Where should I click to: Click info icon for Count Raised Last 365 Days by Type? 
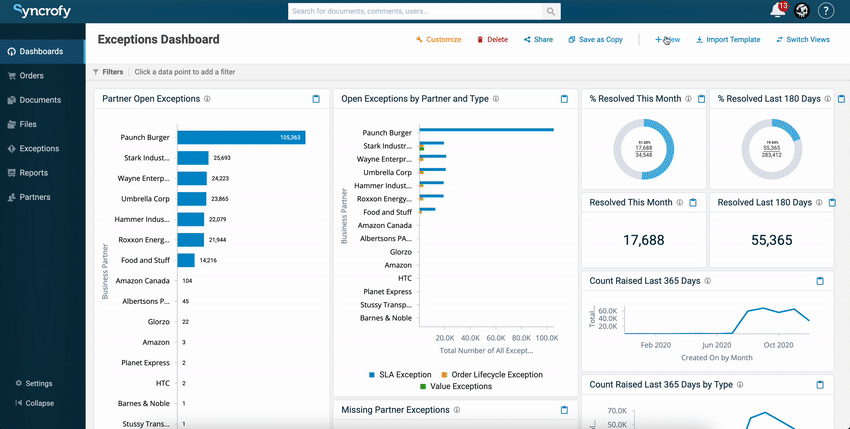click(x=740, y=385)
